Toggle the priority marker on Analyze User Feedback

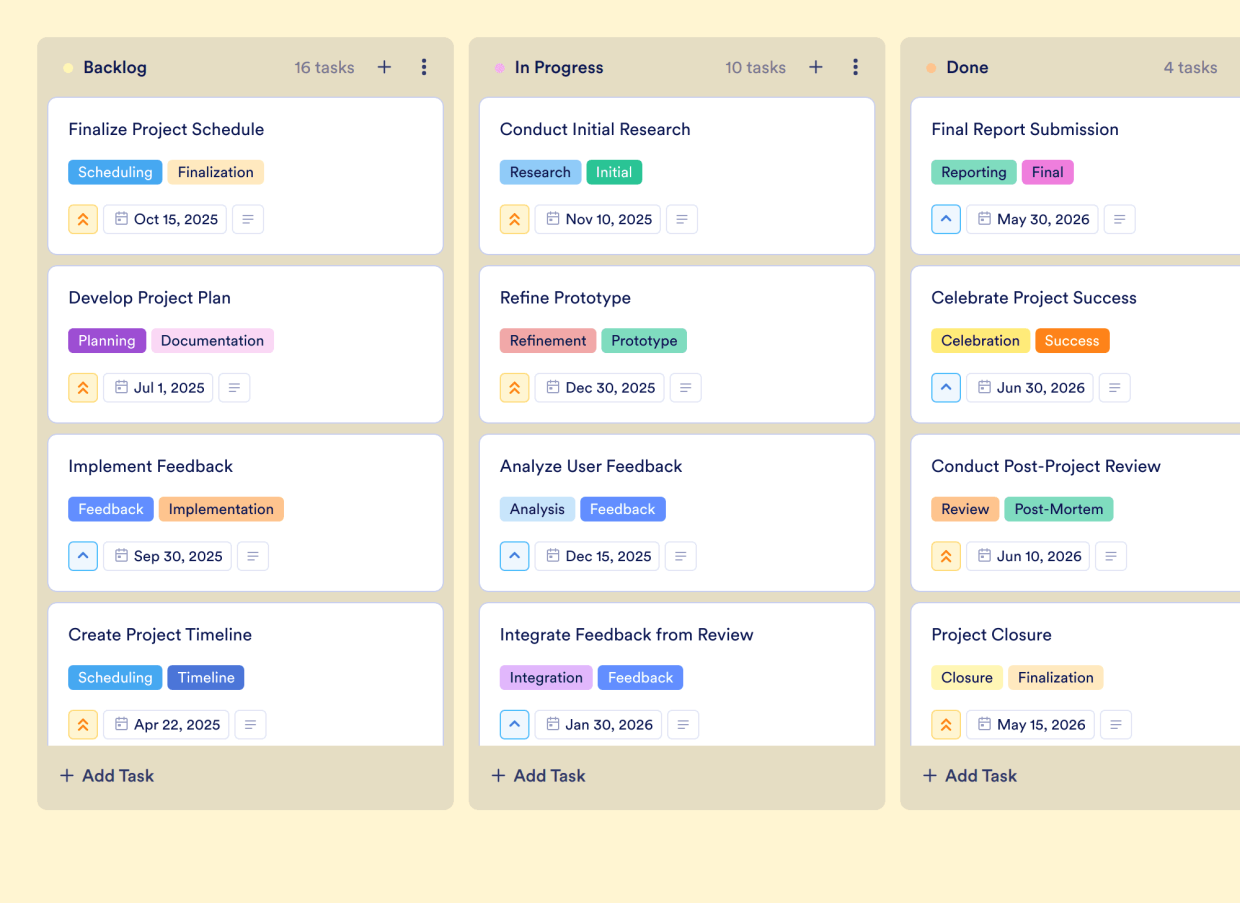[514, 556]
